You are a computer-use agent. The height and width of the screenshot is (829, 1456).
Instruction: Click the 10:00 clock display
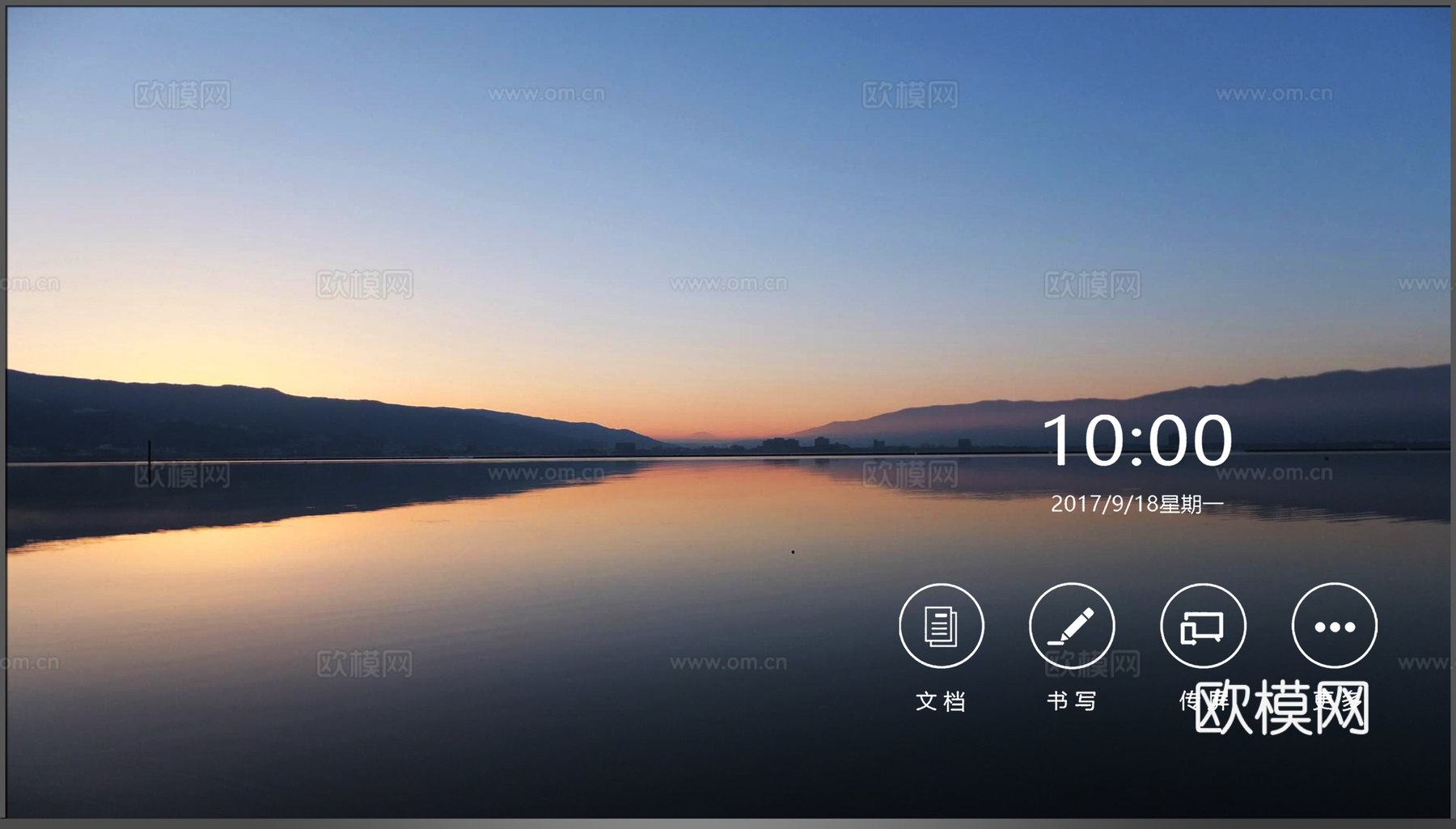click(x=1137, y=440)
